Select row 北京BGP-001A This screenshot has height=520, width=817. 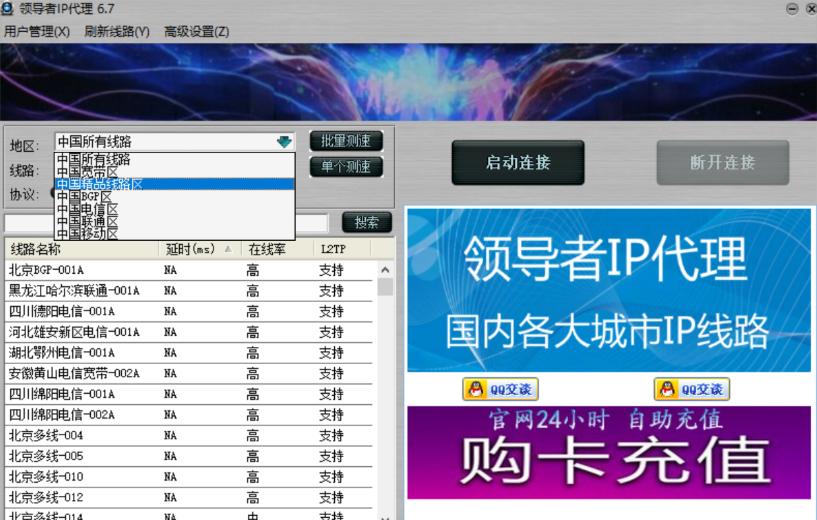[x=189, y=270]
